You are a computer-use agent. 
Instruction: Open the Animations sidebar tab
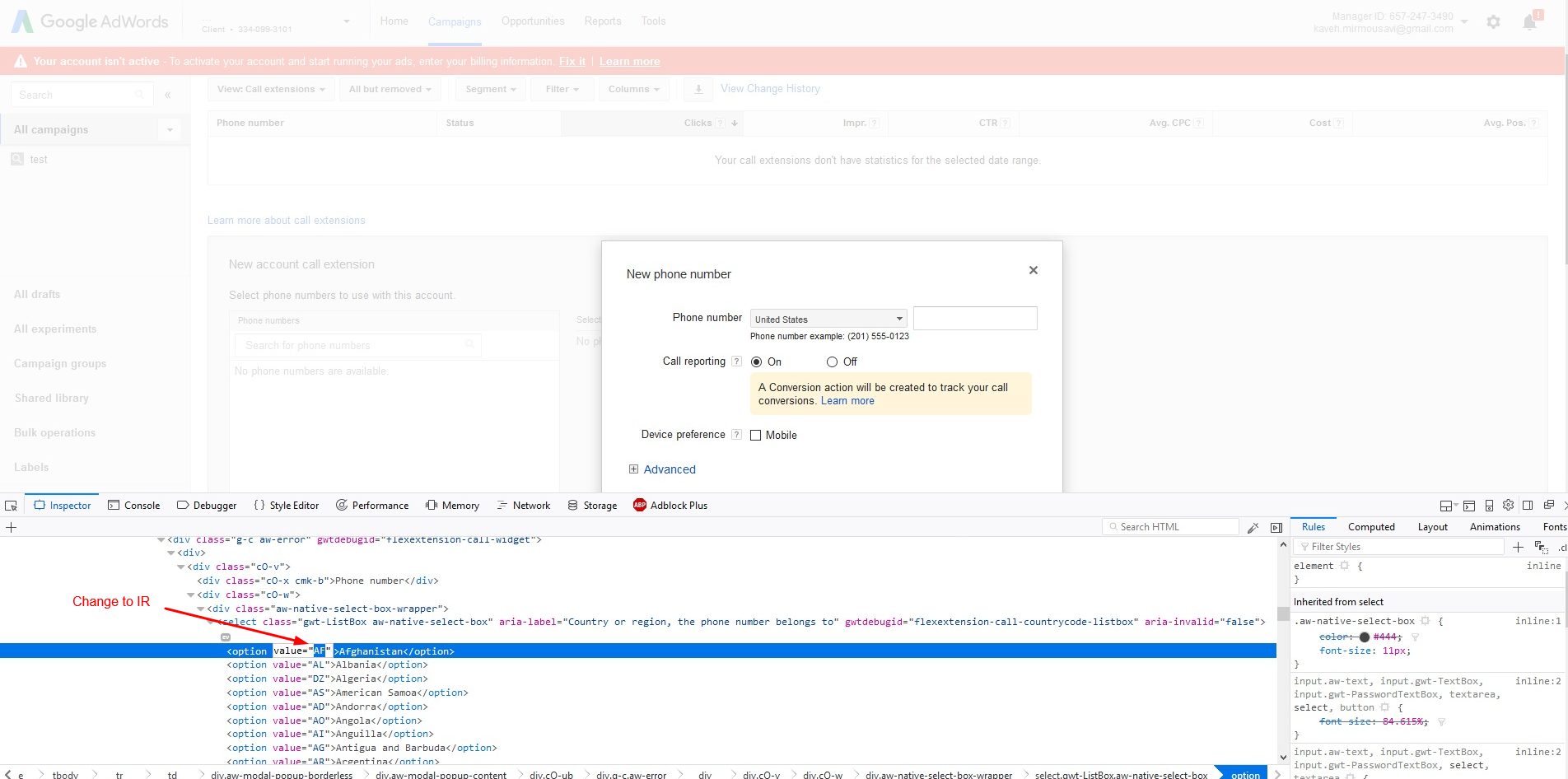click(x=1495, y=527)
